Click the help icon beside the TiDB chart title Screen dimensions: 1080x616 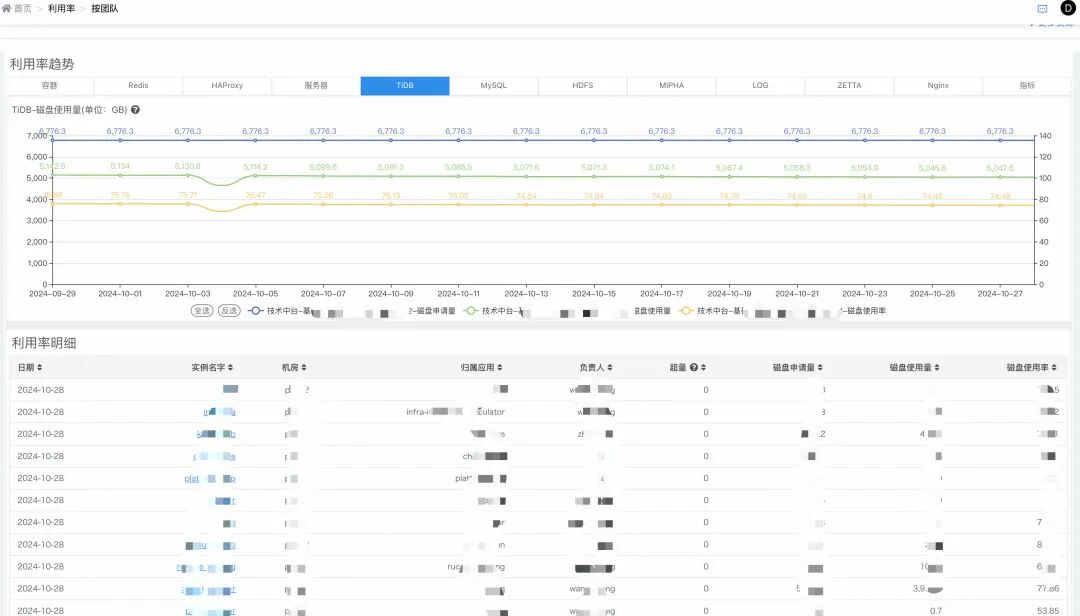click(136, 110)
